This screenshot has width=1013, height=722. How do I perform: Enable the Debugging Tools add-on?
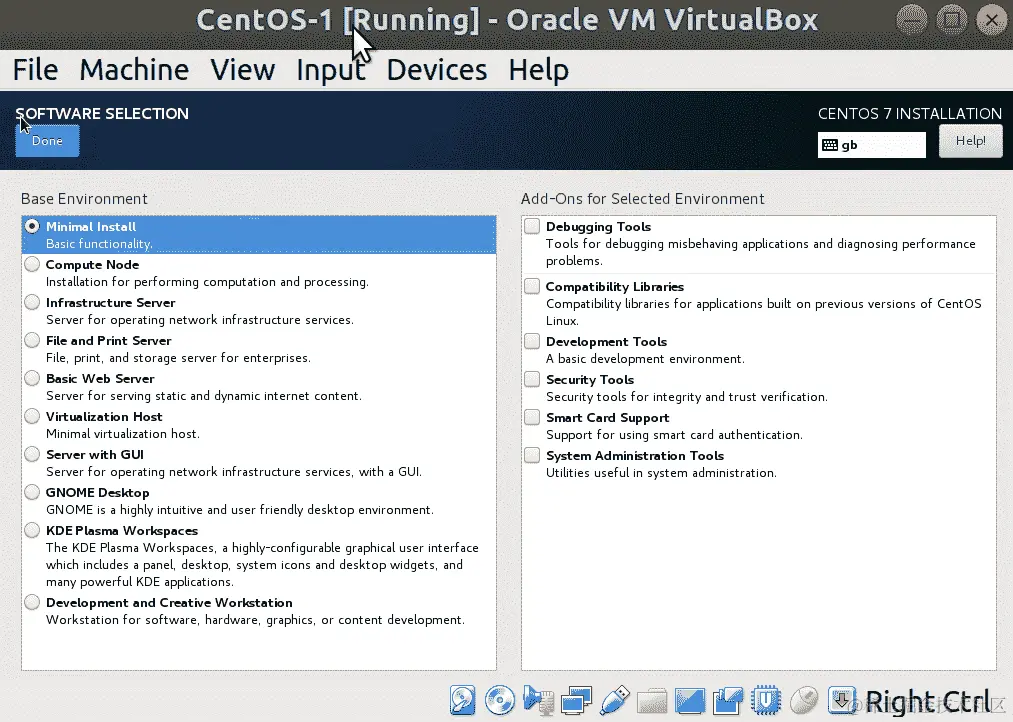532,226
